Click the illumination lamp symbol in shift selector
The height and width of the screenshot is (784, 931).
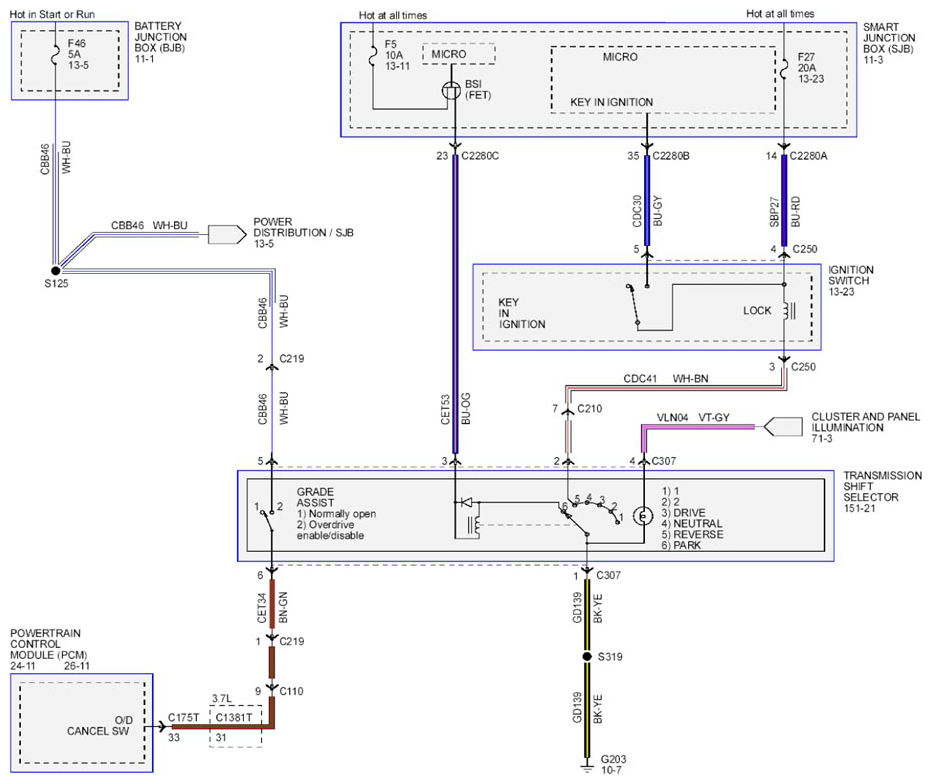coord(642,516)
